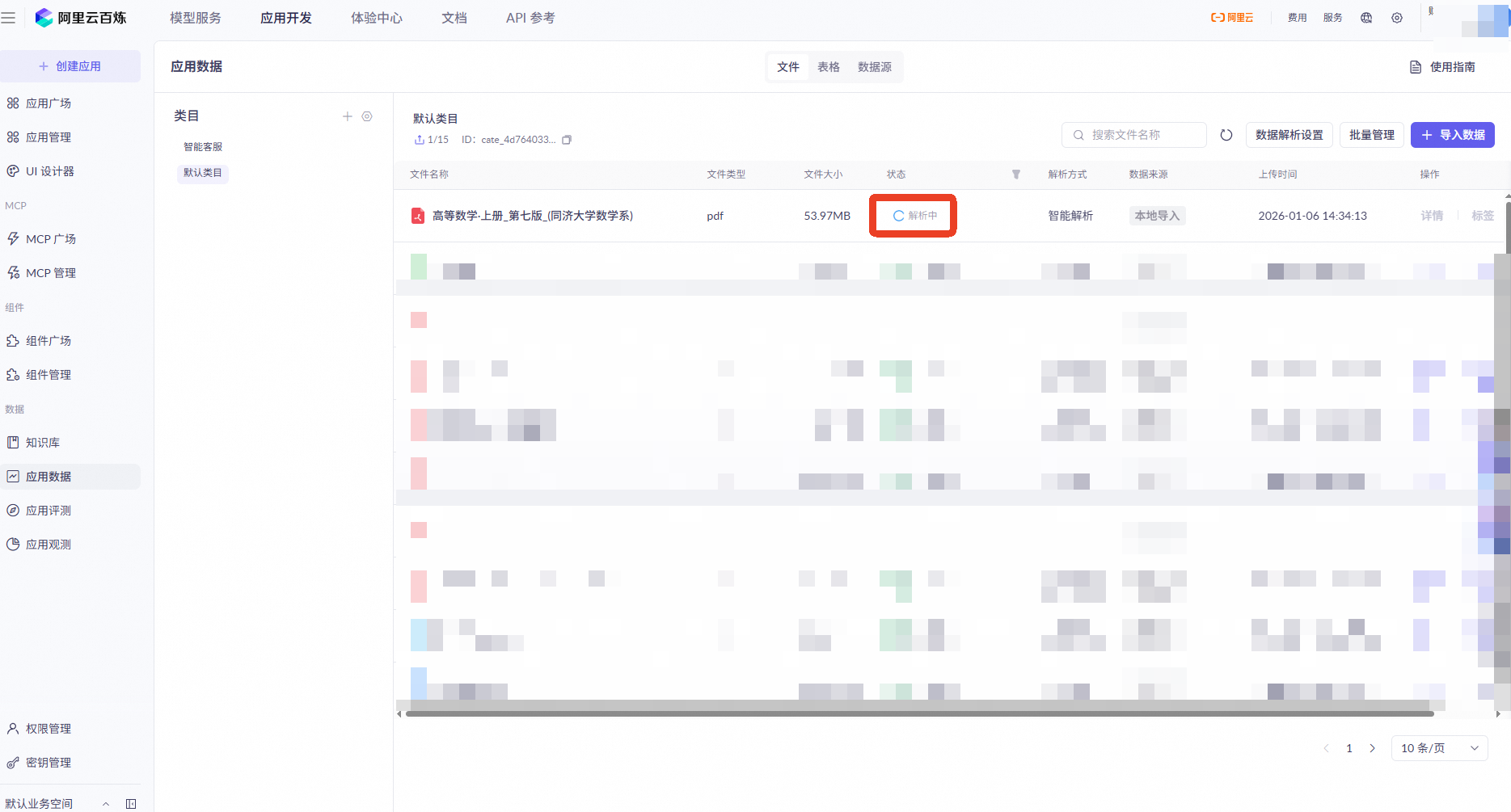
Task: Click the 导入数据 button
Action: tap(1453, 135)
